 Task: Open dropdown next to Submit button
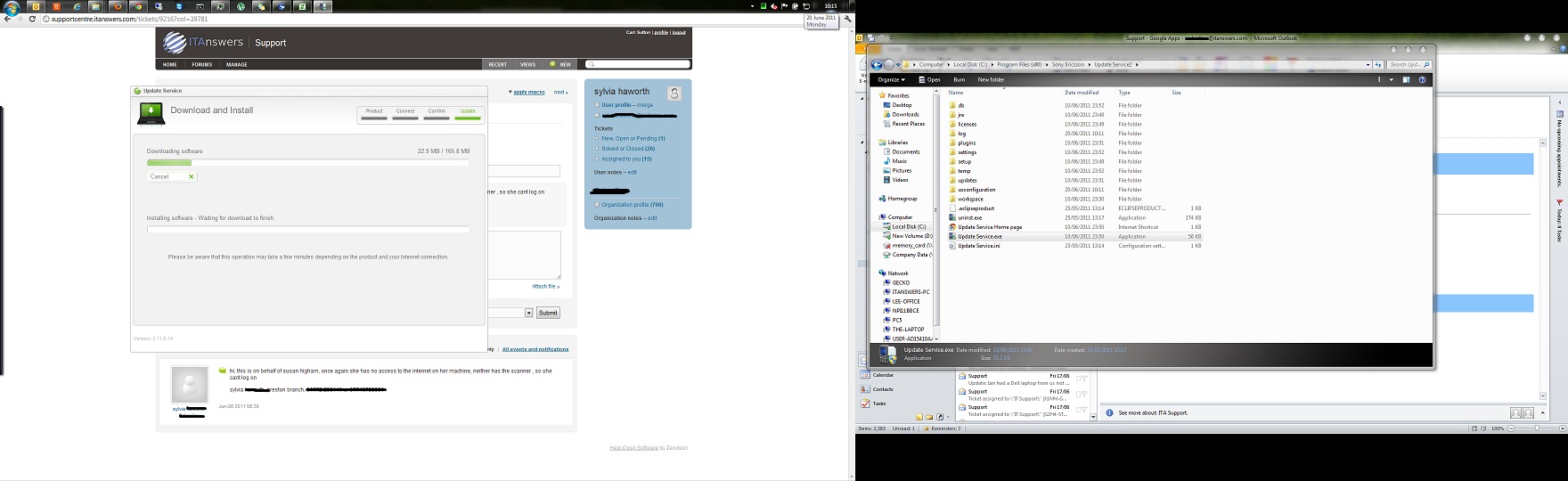click(x=528, y=313)
